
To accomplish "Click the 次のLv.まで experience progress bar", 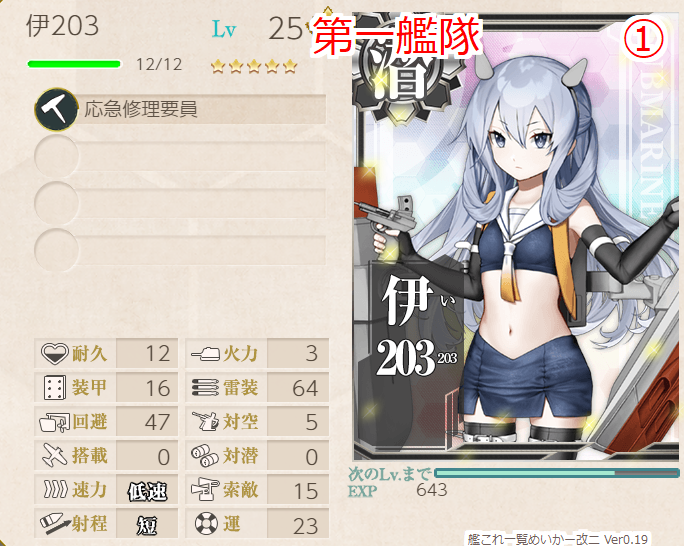I will click(x=557, y=473).
